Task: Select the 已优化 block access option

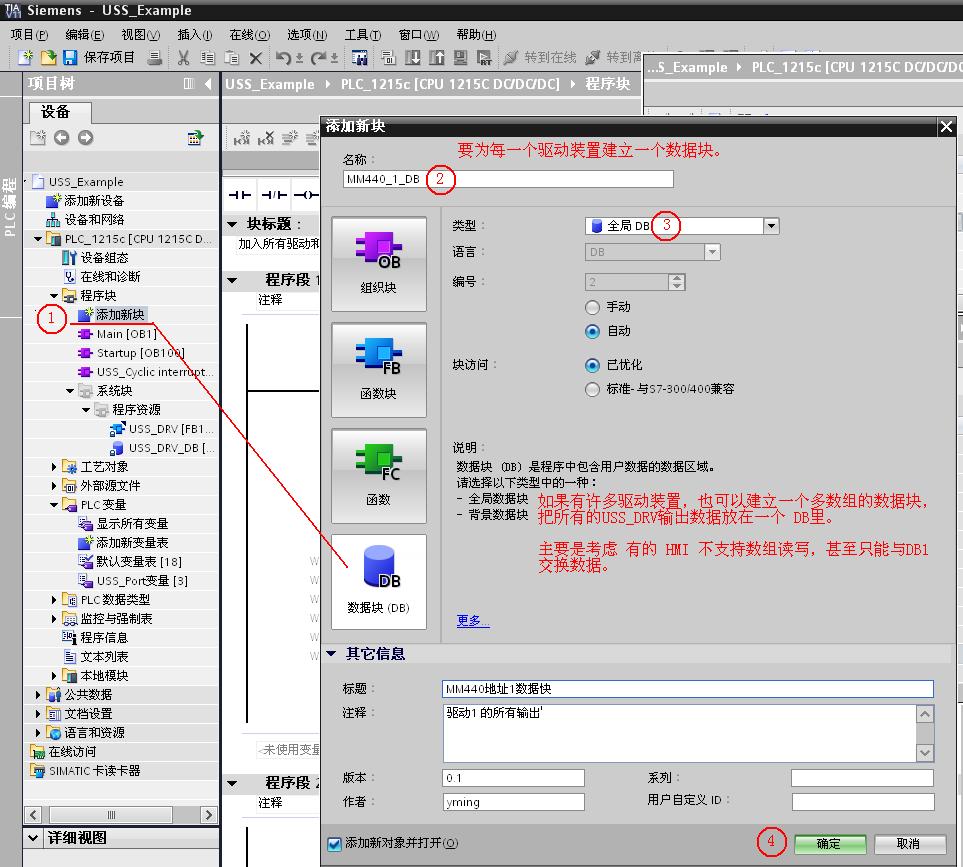Action: click(x=592, y=365)
